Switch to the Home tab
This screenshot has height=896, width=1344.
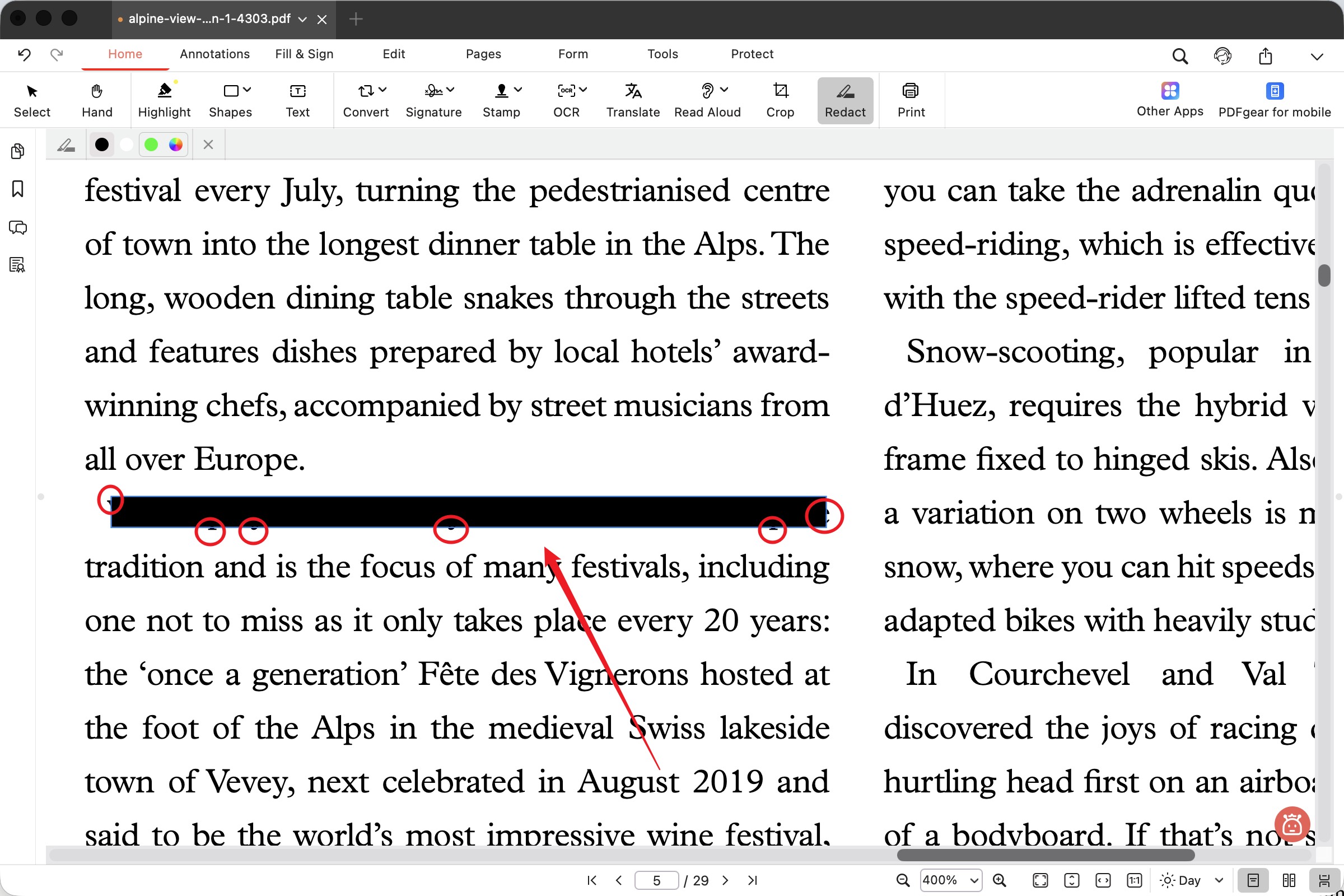coord(125,54)
